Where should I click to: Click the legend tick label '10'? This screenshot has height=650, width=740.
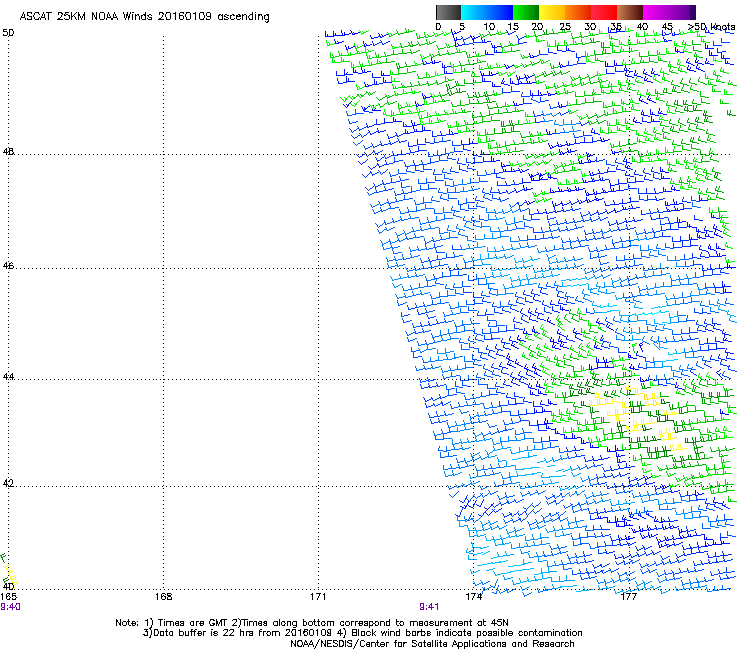click(x=489, y=27)
